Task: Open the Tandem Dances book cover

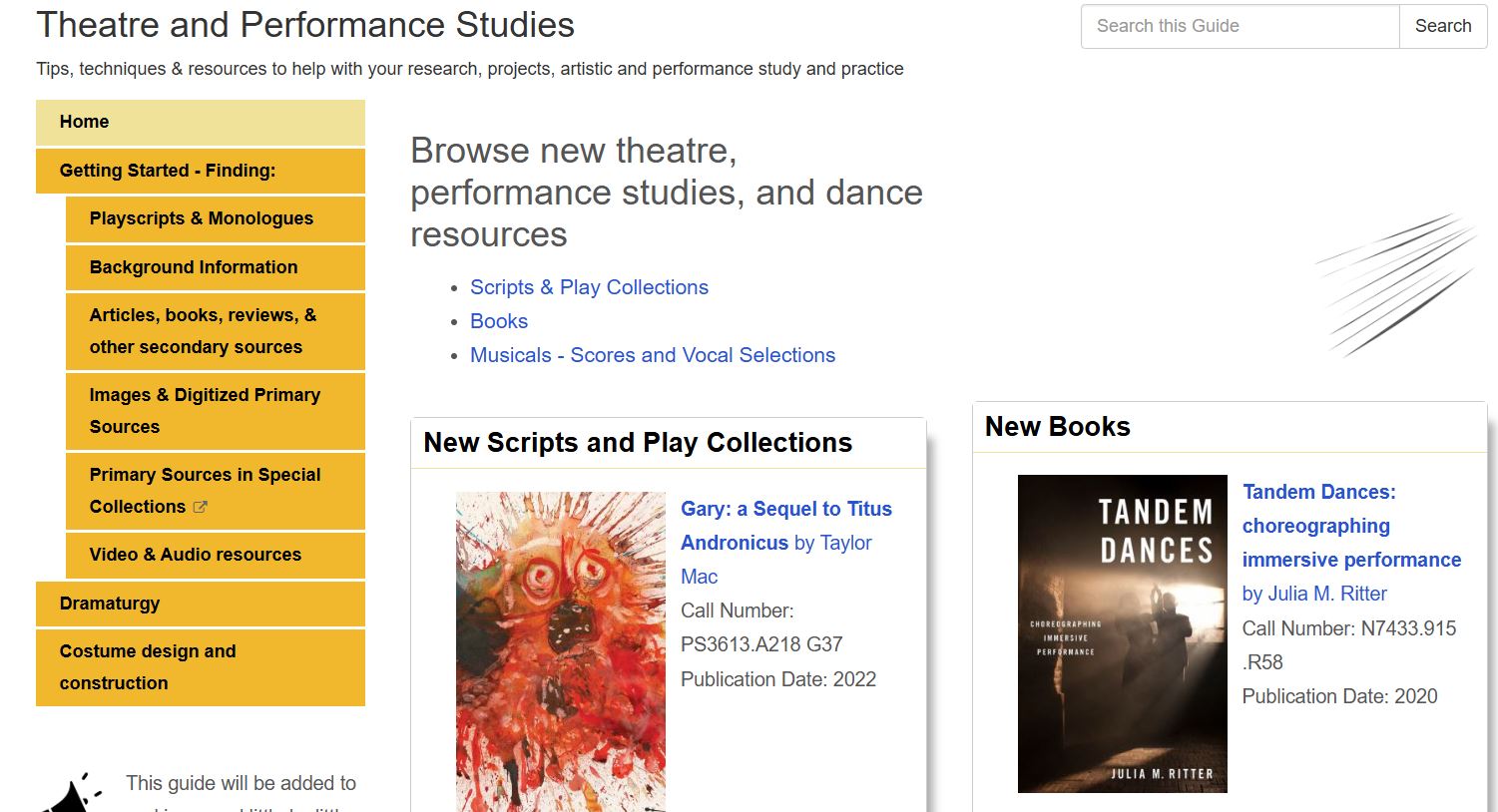Action: tap(1122, 633)
